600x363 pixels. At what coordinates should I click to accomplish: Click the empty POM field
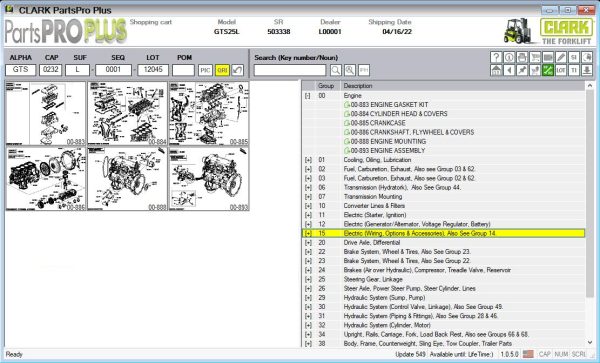tap(183, 70)
